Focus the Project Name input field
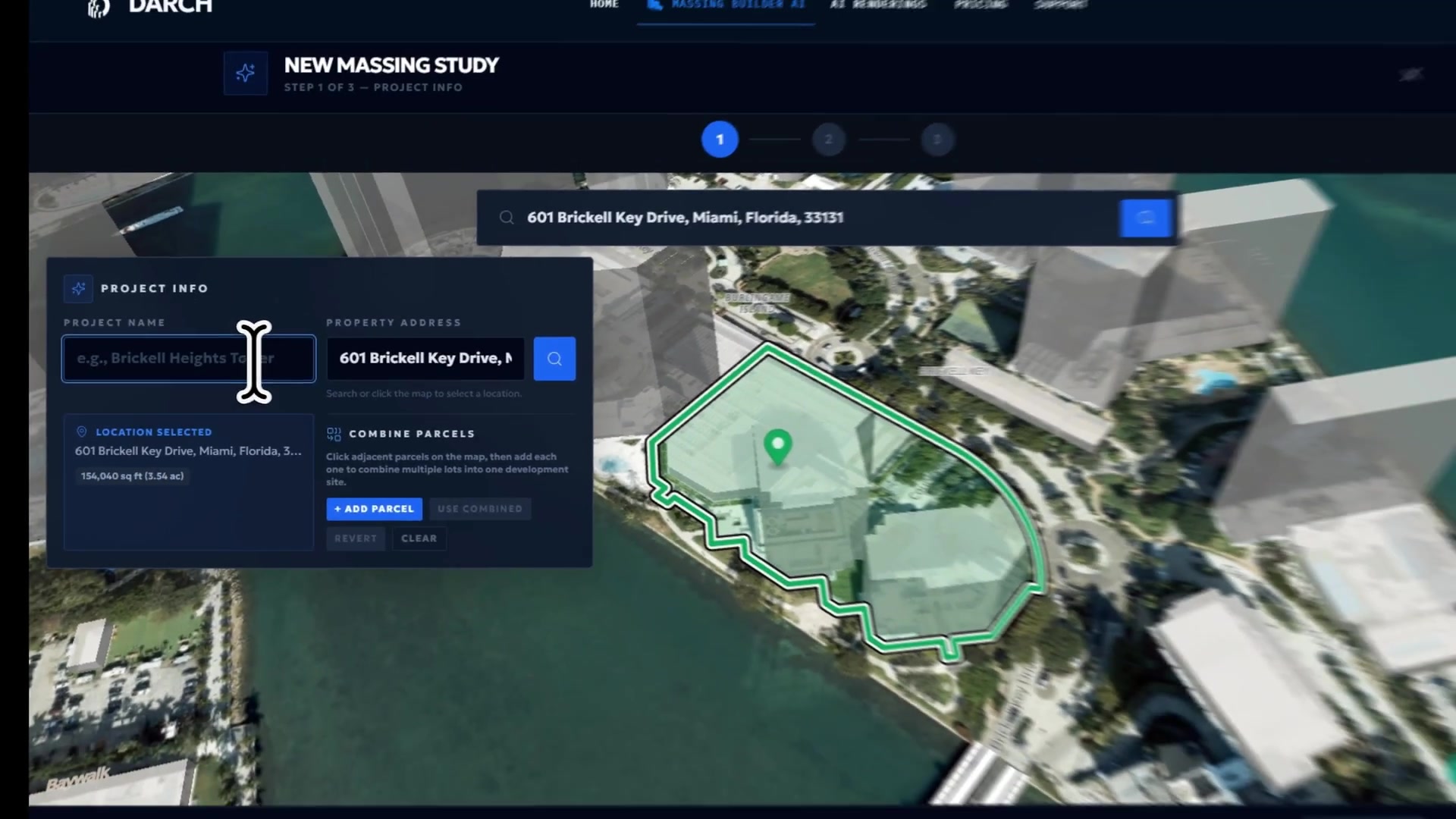The height and width of the screenshot is (819, 1456). point(189,359)
